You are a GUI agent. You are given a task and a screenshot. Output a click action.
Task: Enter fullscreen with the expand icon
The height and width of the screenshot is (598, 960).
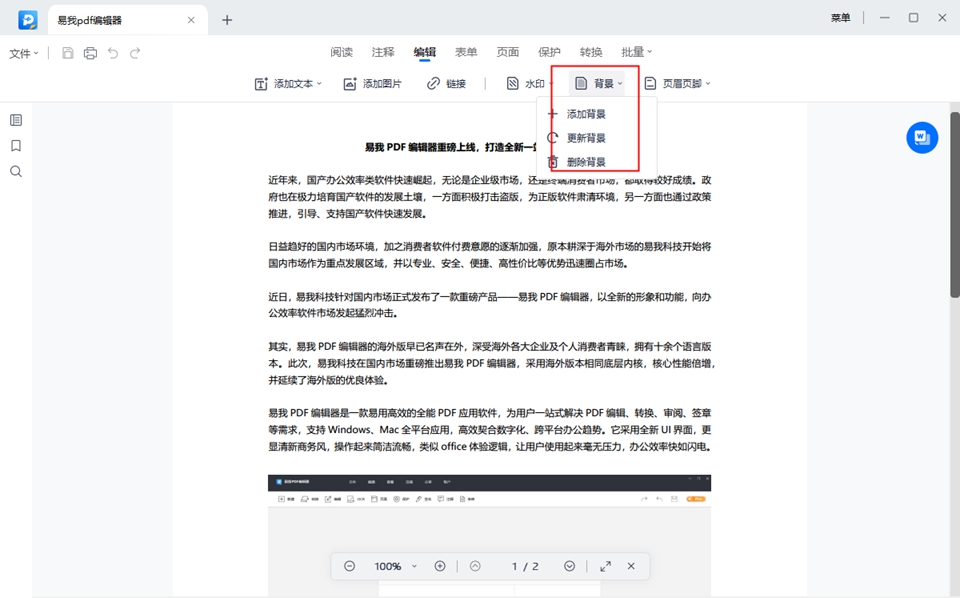click(x=606, y=566)
